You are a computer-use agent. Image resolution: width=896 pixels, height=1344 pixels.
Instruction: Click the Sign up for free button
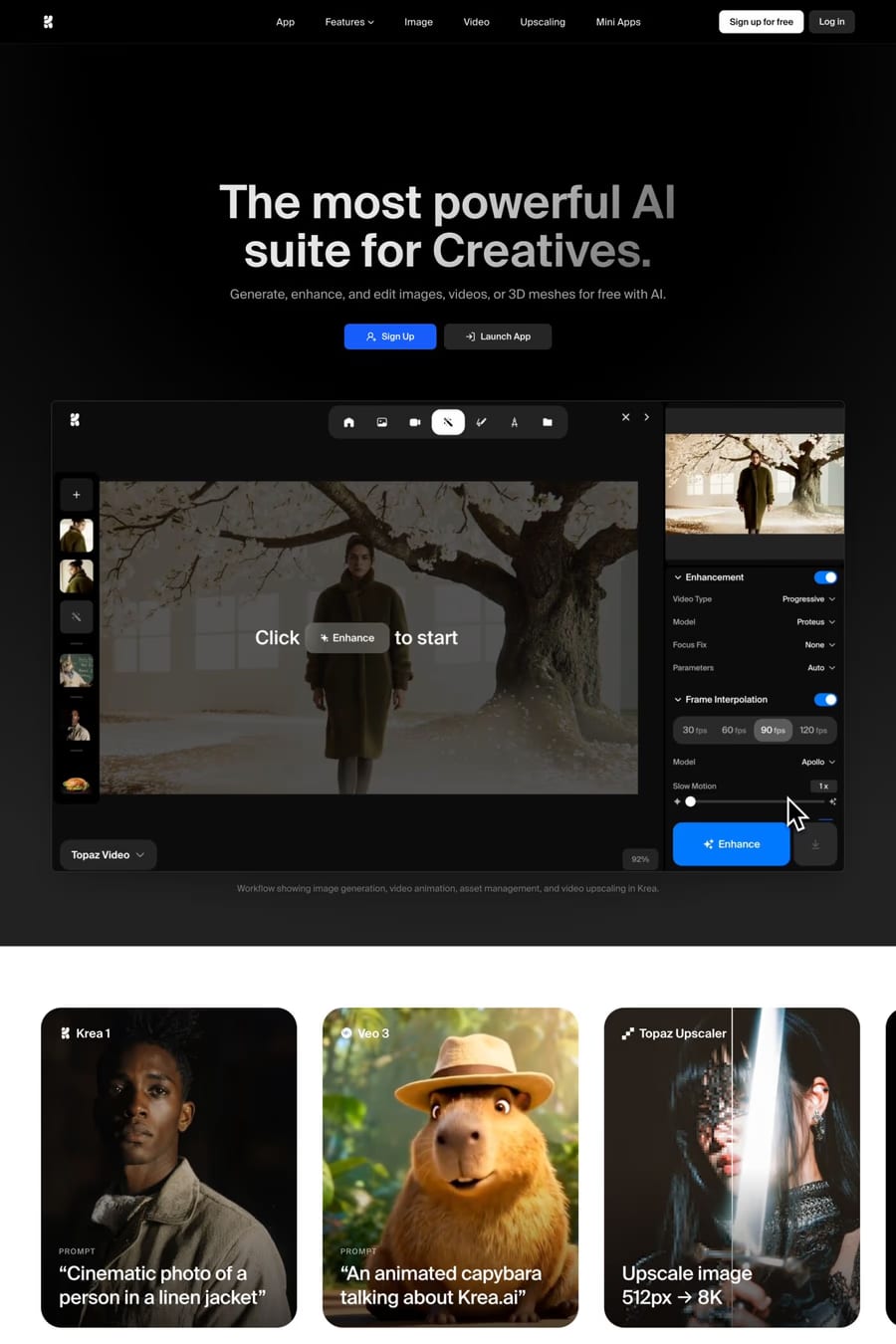762,22
